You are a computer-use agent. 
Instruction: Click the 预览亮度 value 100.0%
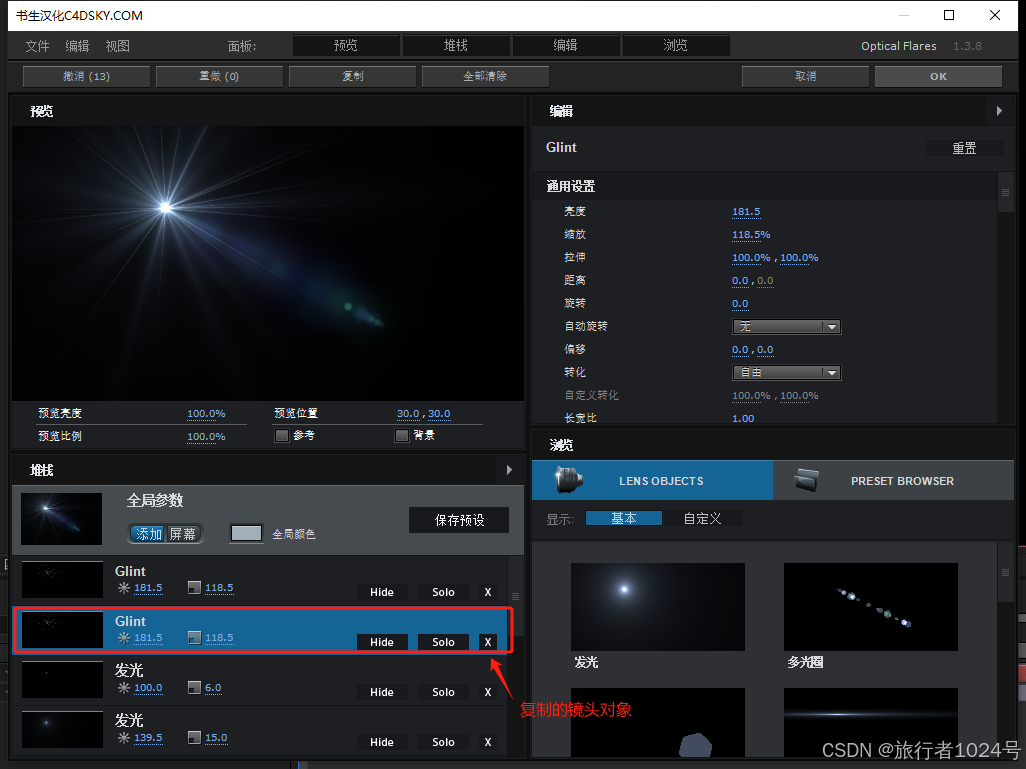[206, 414]
